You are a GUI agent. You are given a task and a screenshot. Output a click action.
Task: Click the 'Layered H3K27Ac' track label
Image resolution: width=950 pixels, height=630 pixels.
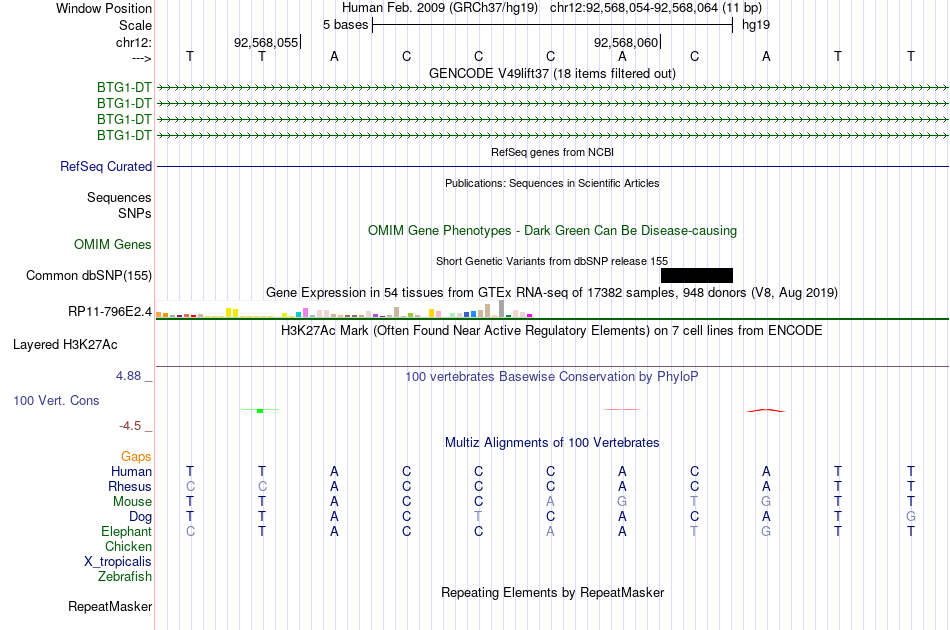pyautogui.click(x=65, y=345)
